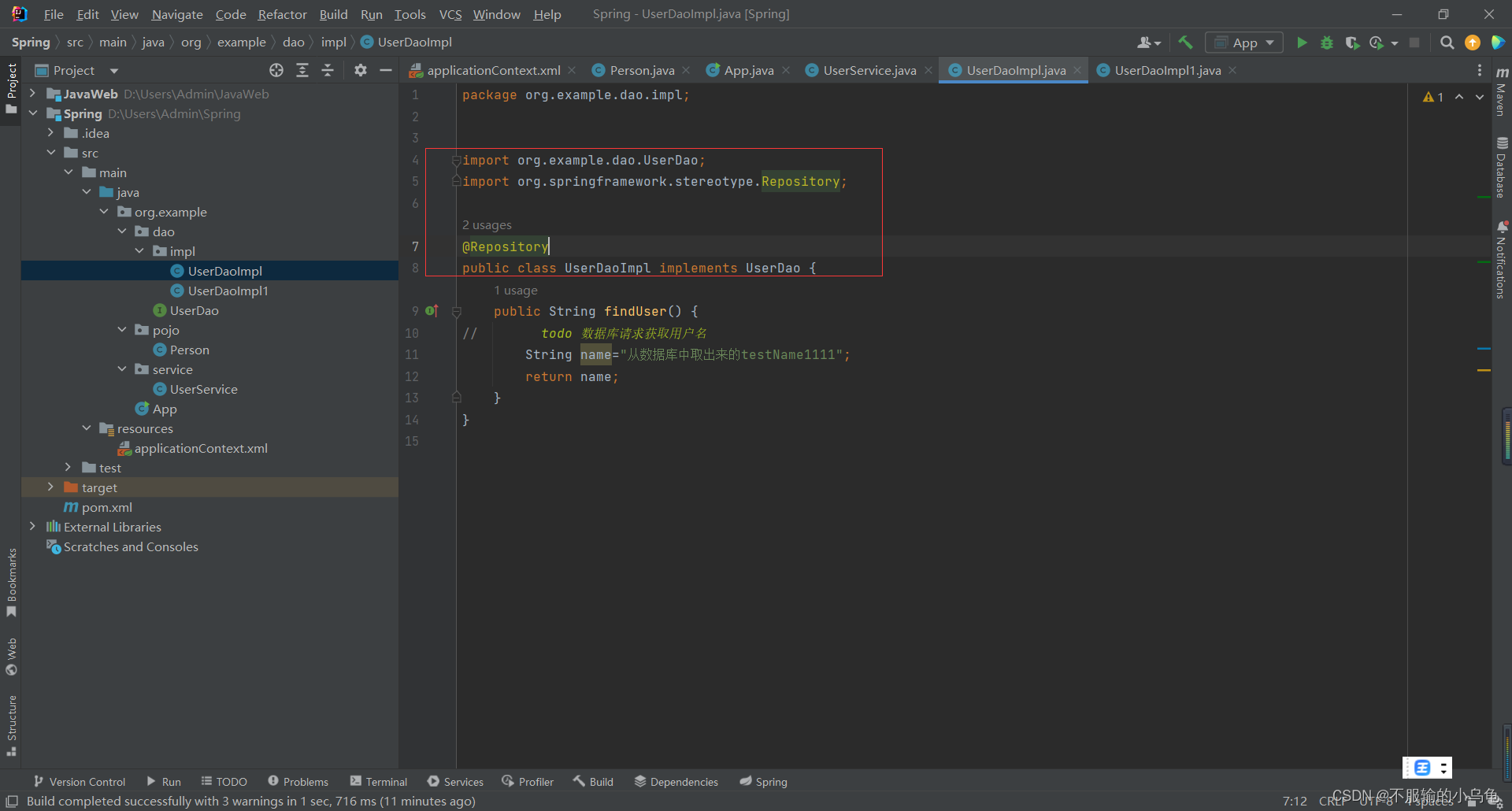Click the 'dao' breadcrumb in navigation bar
This screenshot has width=1512, height=811.
pos(294,43)
